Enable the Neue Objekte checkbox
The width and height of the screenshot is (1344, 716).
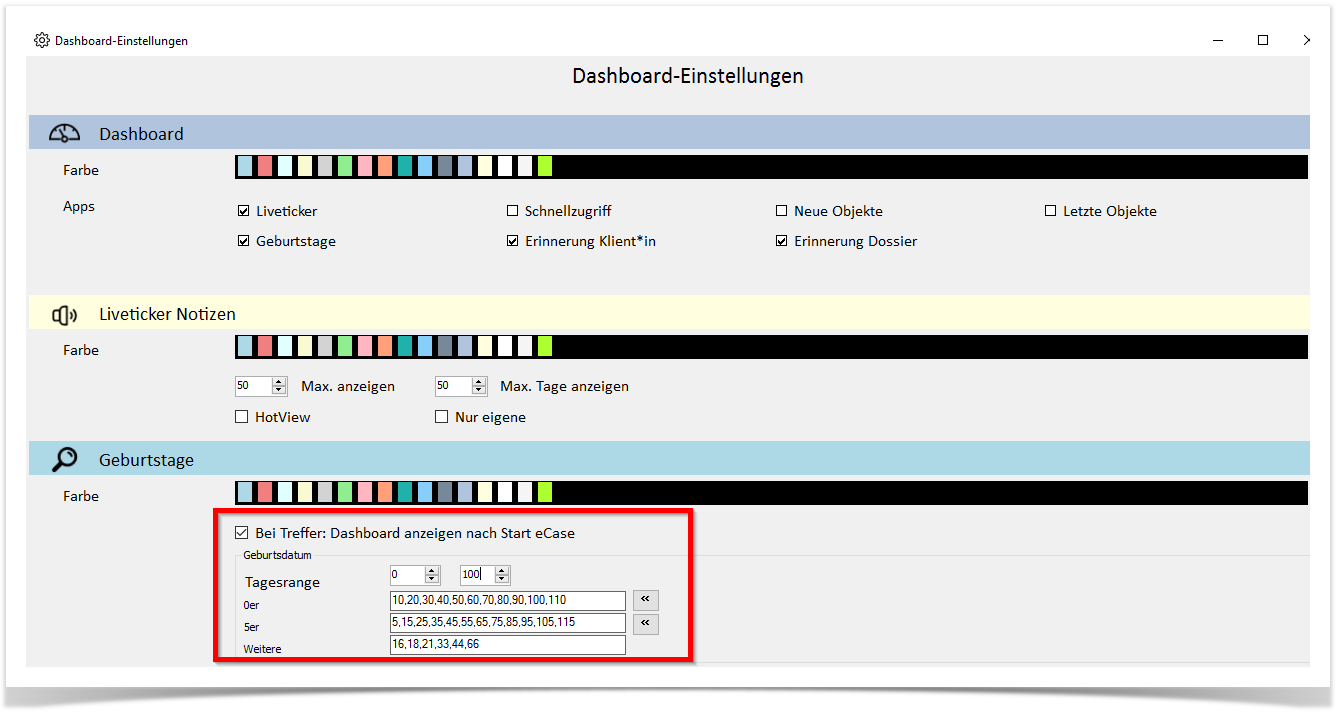click(x=782, y=211)
